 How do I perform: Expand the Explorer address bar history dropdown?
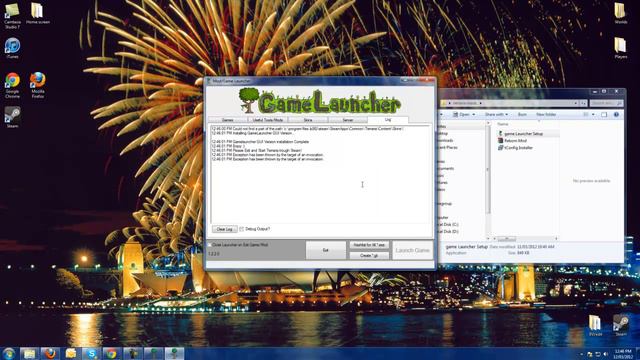pos(576,103)
